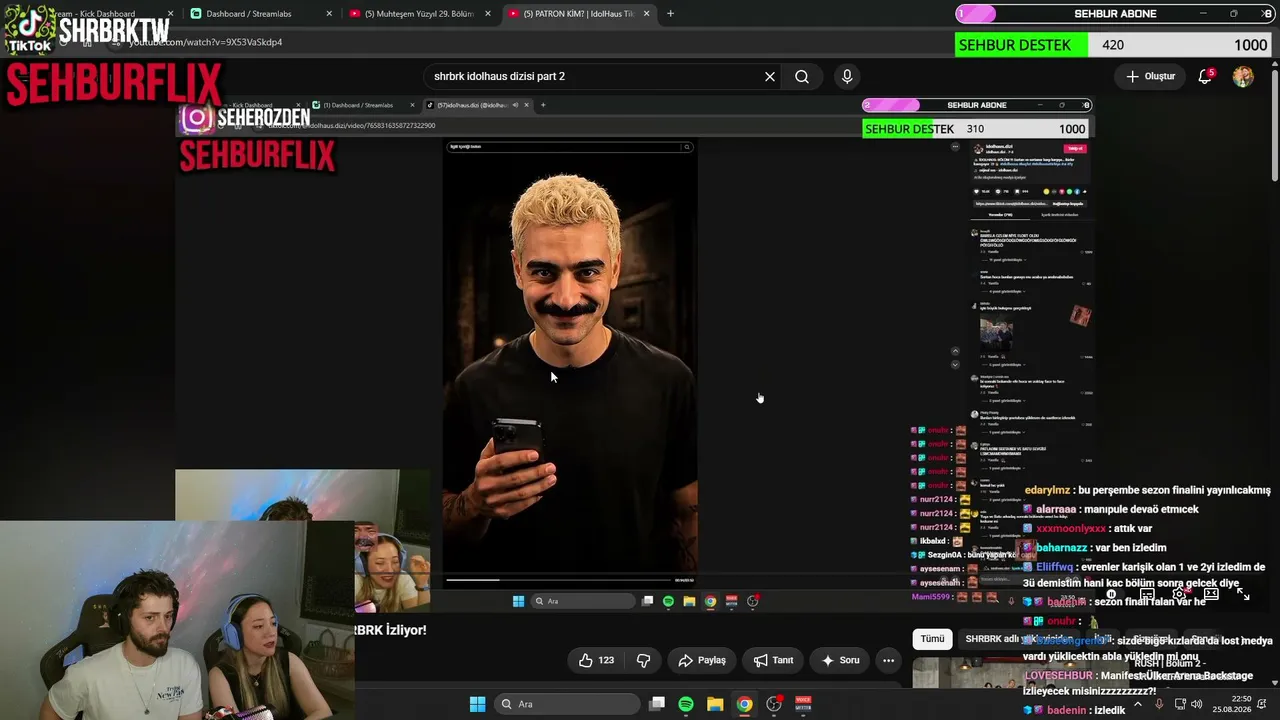Open a new browser tab
This screenshot has width=1280, height=720.
pos(670,14)
